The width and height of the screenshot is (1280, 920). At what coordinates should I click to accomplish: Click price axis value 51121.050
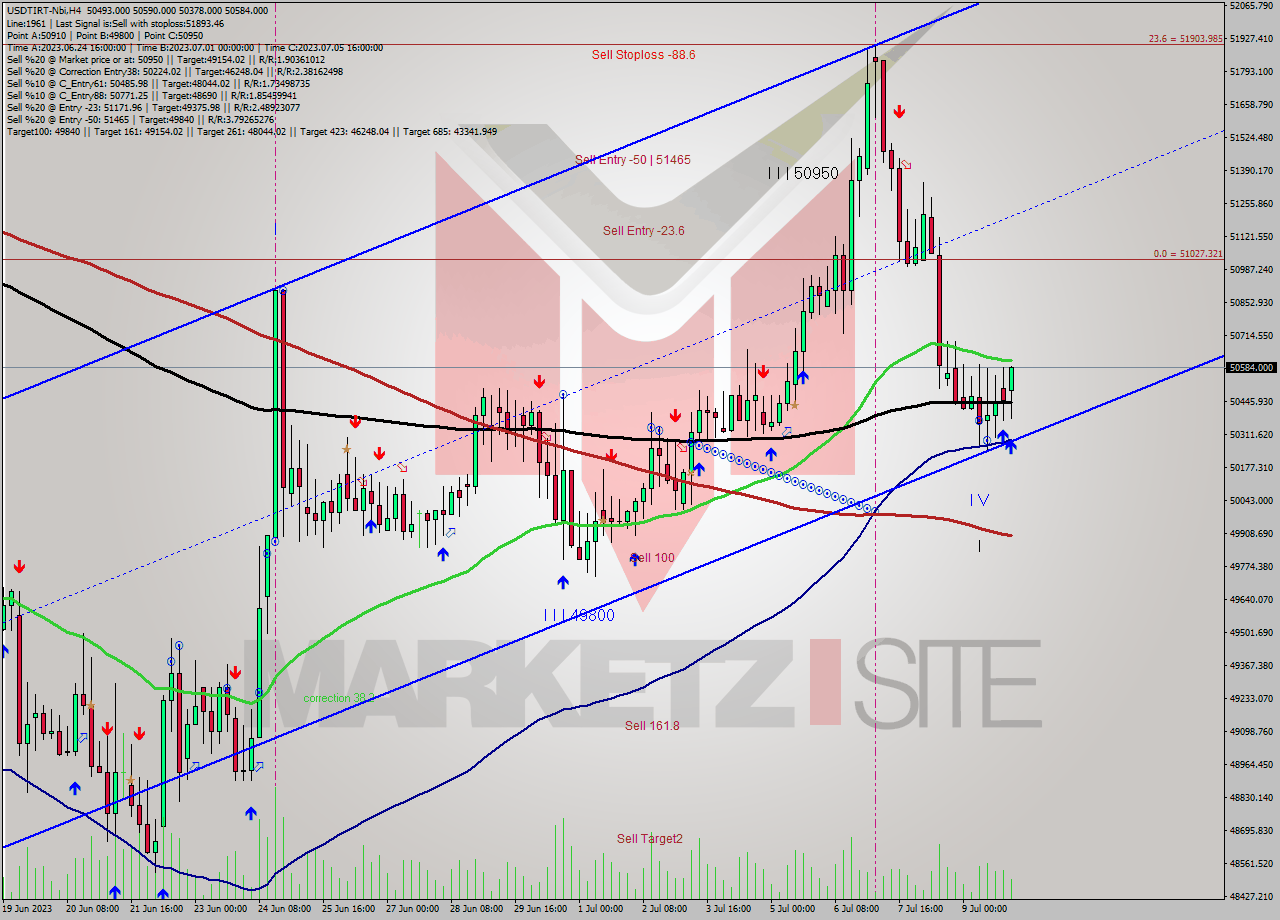[1252, 237]
